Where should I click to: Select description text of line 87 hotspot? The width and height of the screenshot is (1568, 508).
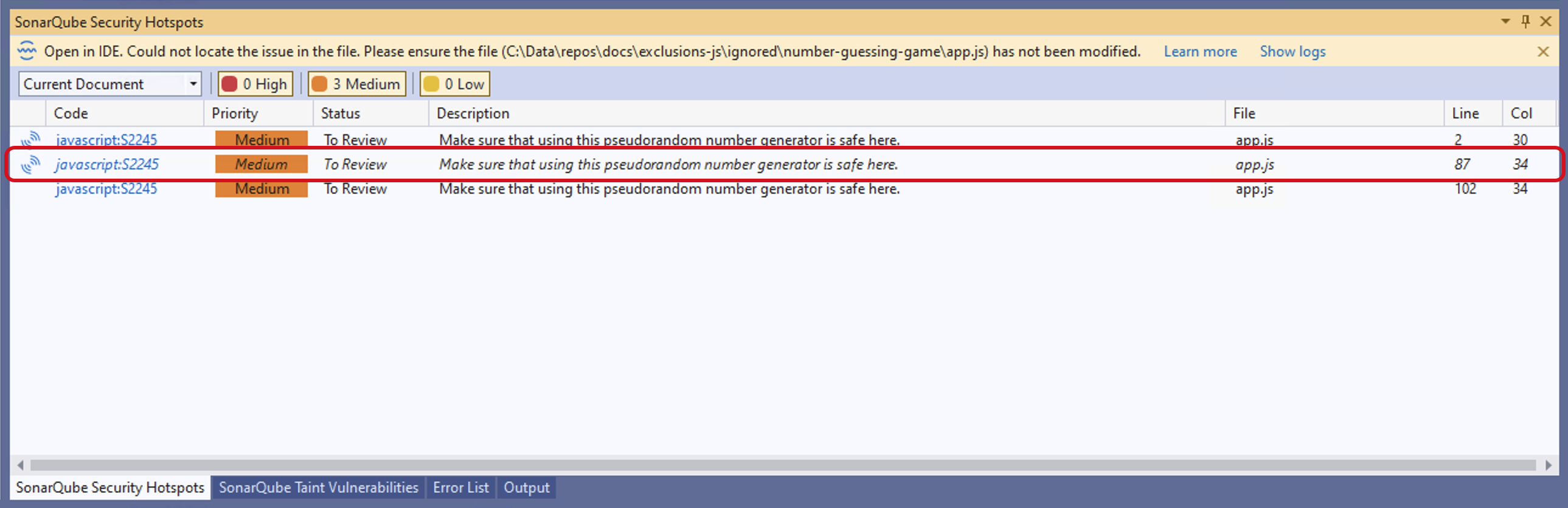click(x=668, y=164)
